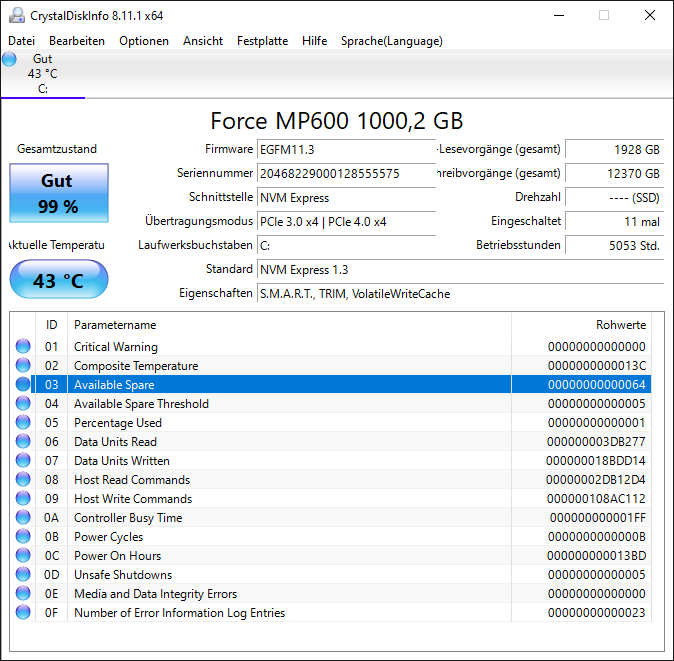
Task: Click the Schreibvorgänge value 12370 GB
Action: (615, 174)
